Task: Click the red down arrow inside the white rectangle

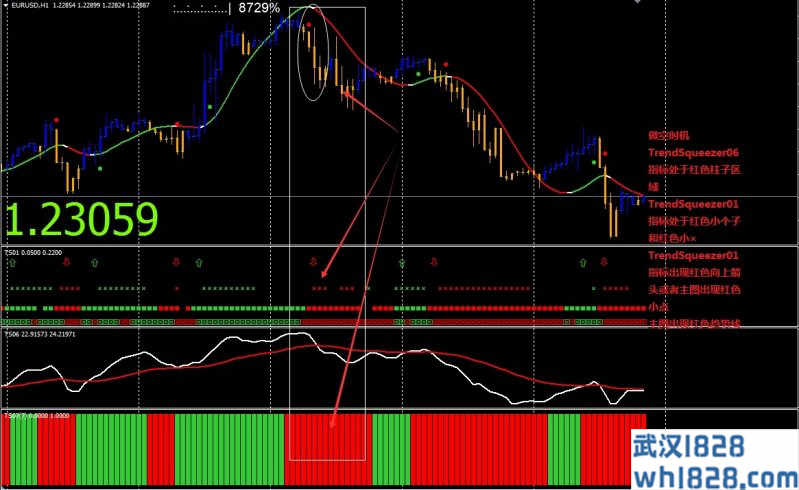Action: (x=313, y=259)
